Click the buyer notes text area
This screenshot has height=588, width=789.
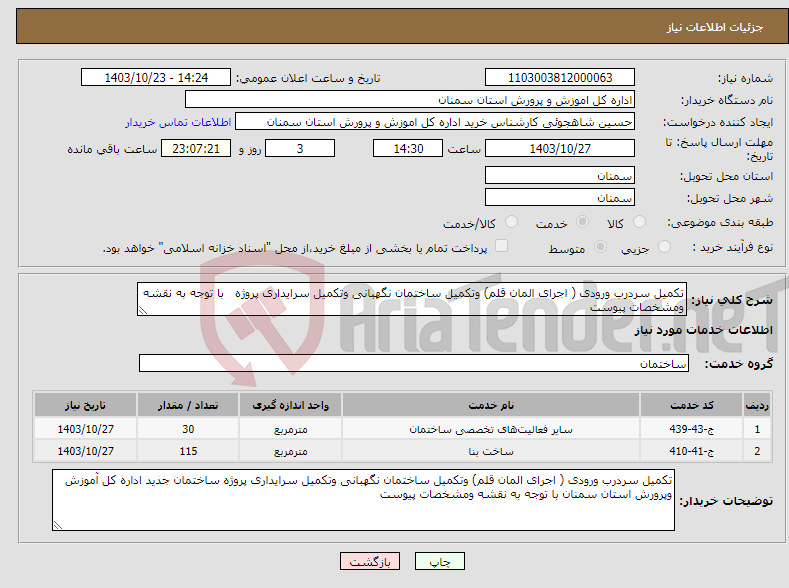pyautogui.click(x=363, y=500)
